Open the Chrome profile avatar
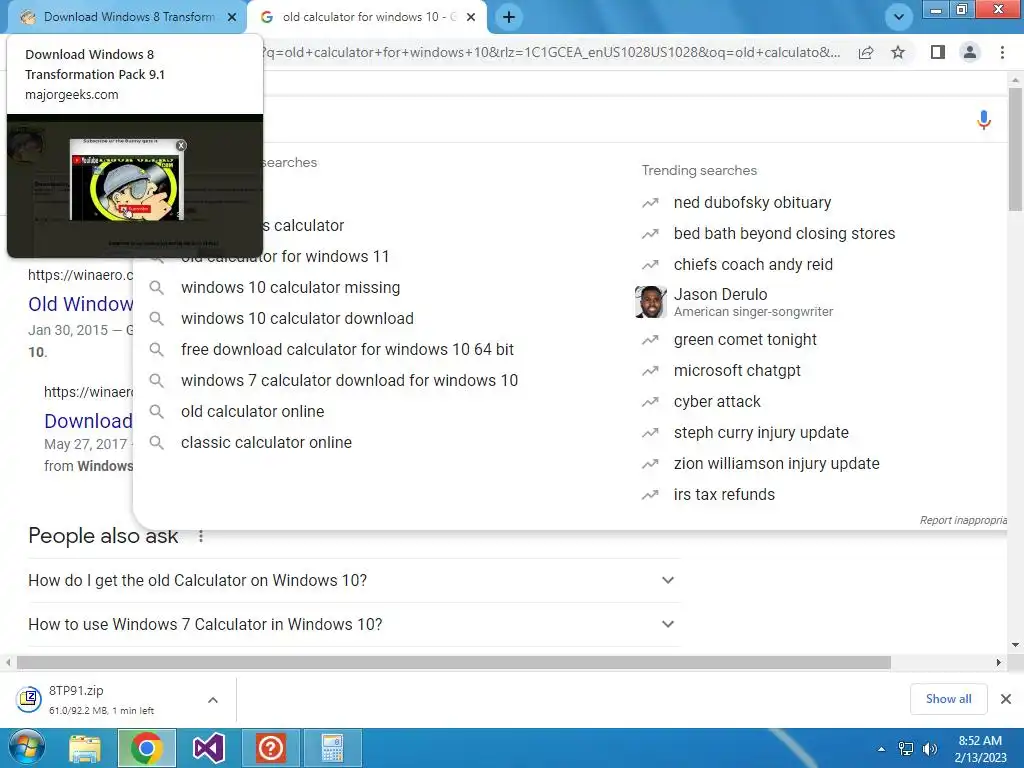1024x768 pixels. (970, 52)
